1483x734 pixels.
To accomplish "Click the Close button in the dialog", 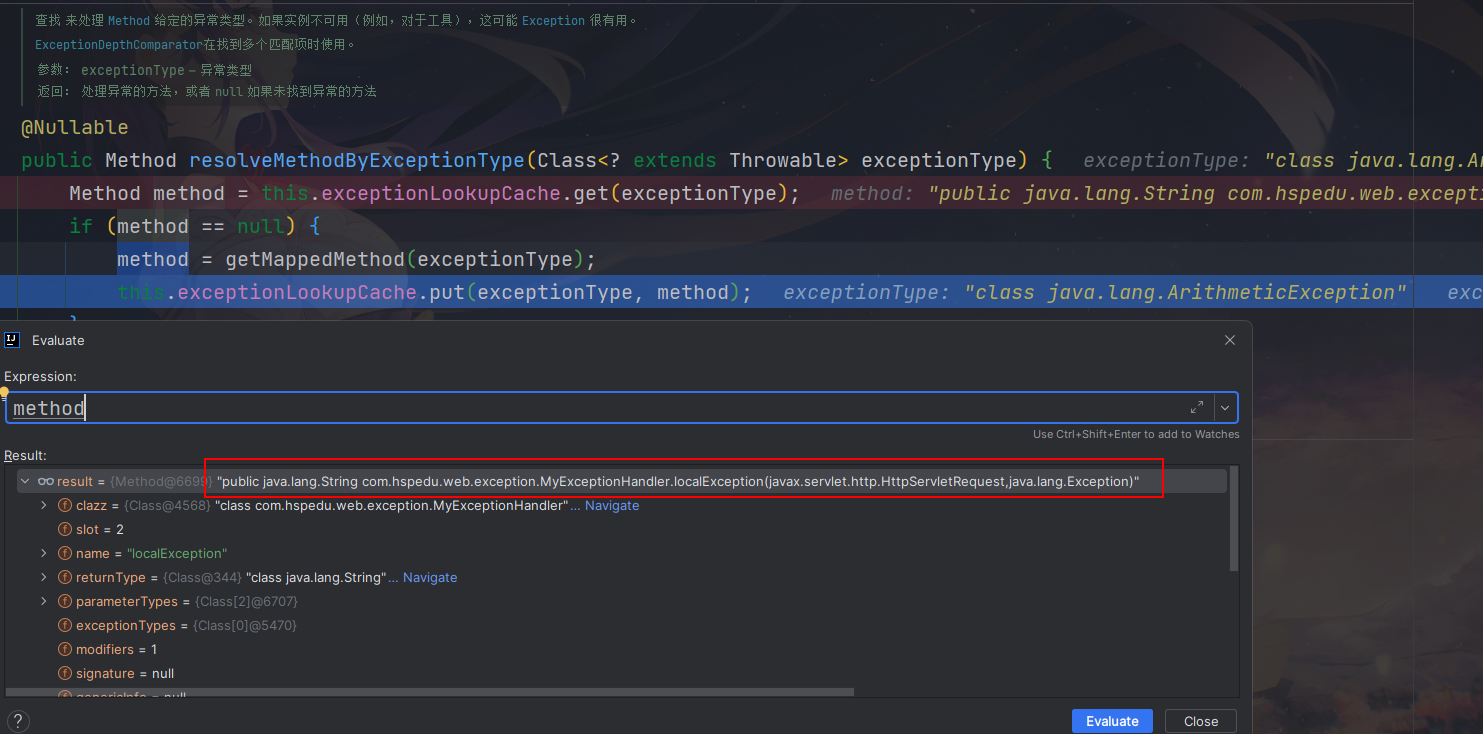I will pyautogui.click(x=1201, y=721).
